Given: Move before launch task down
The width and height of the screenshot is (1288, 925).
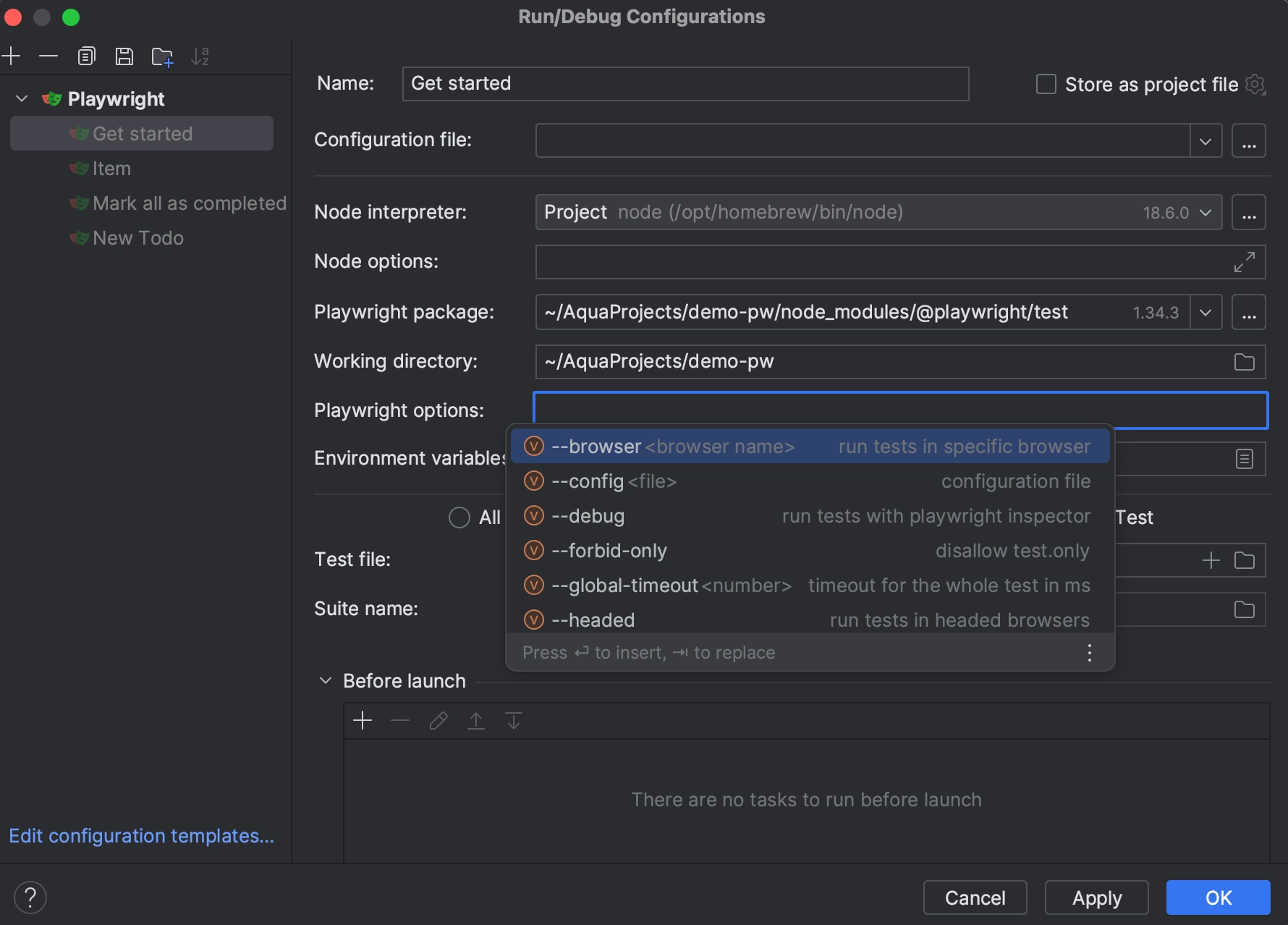Looking at the screenshot, I should point(514,720).
